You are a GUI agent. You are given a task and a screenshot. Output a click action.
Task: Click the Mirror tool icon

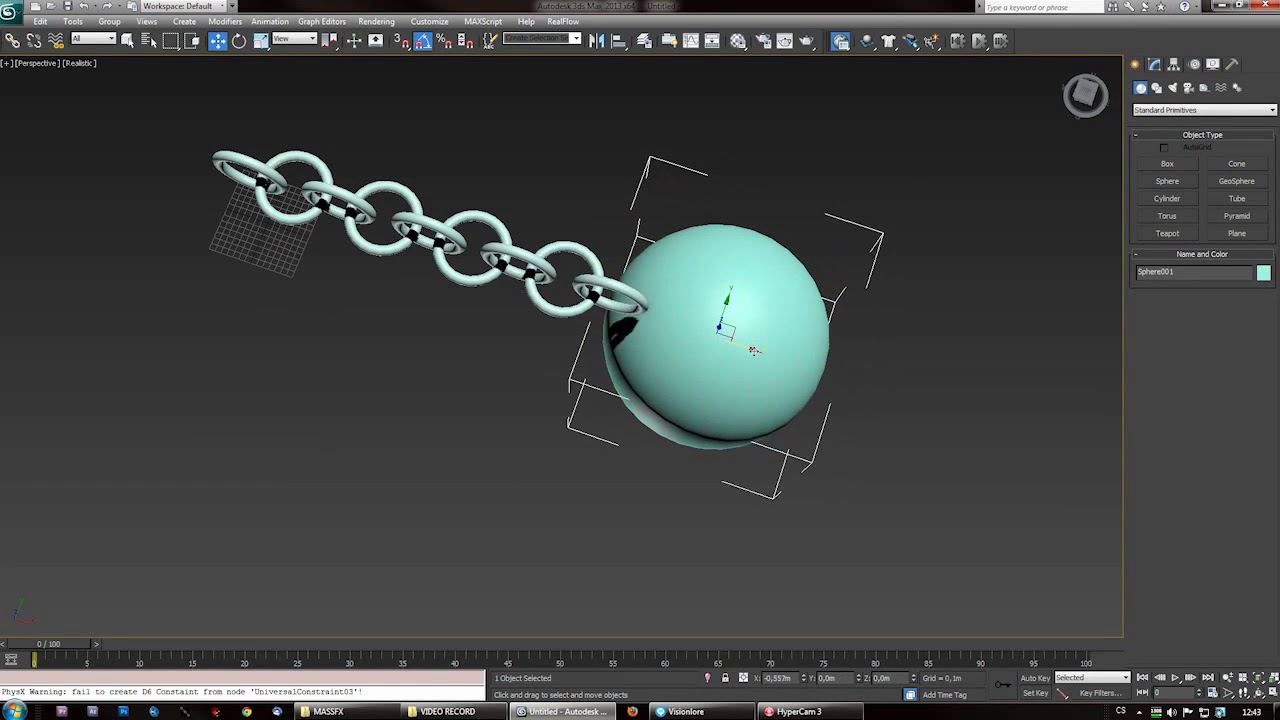click(x=596, y=41)
